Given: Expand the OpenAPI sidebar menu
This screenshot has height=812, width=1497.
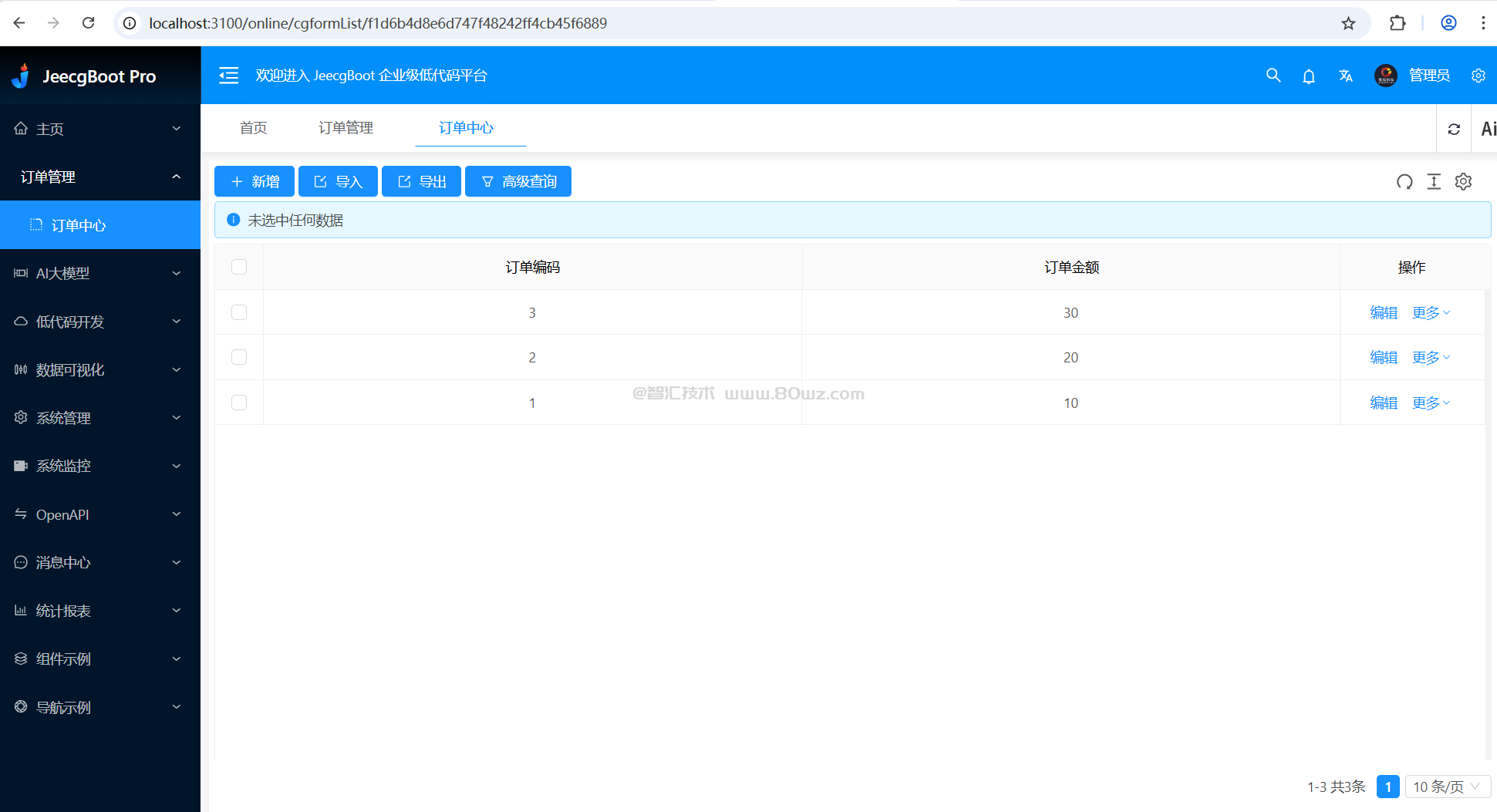Looking at the screenshot, I should (100, 514).
